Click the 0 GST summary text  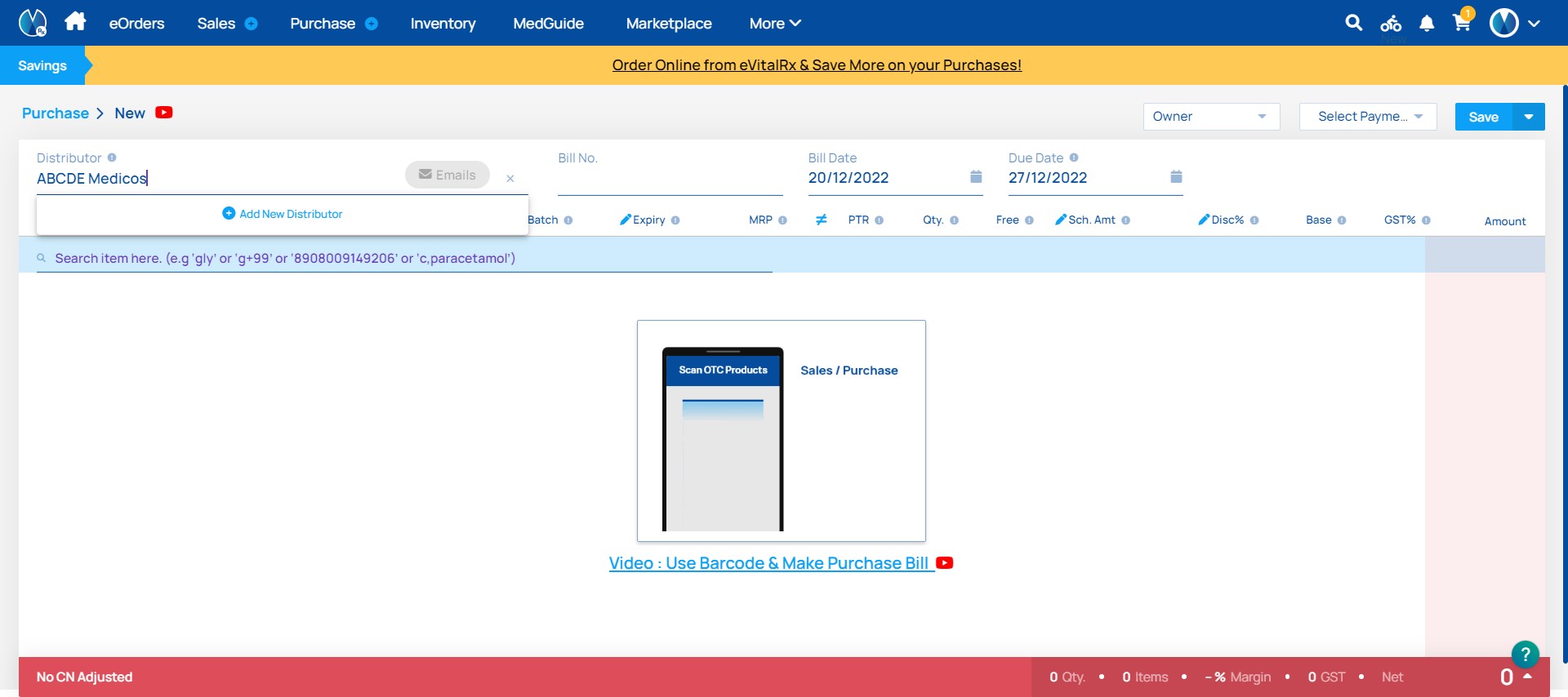[1326, 677]
